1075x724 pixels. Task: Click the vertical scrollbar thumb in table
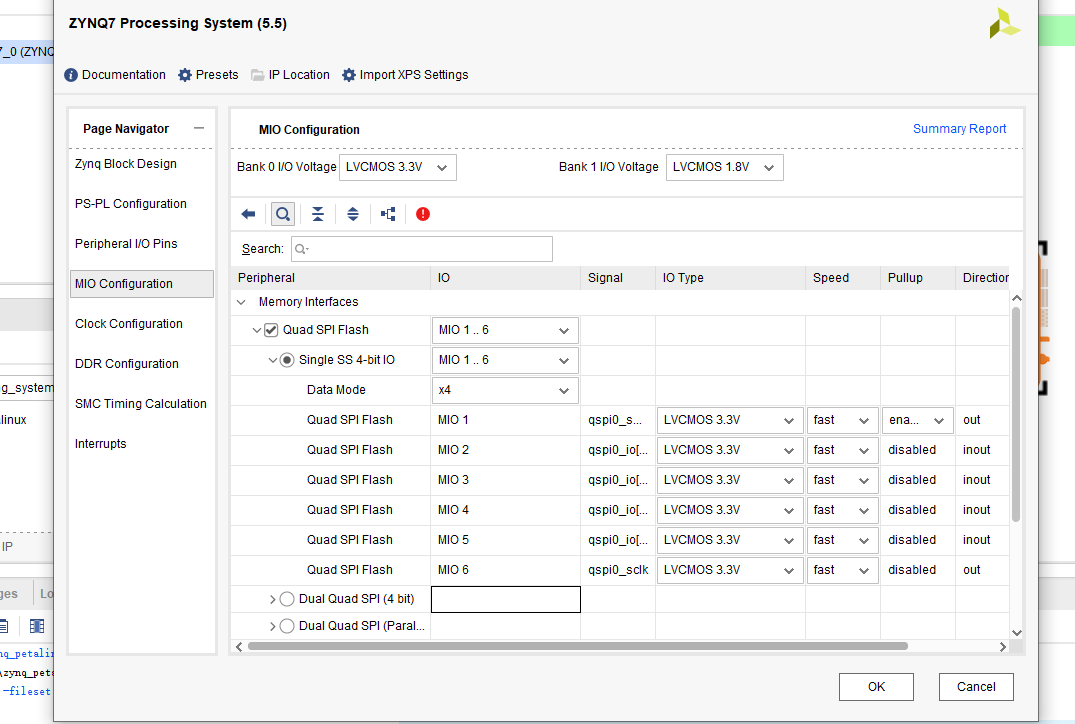[1016, 415]
